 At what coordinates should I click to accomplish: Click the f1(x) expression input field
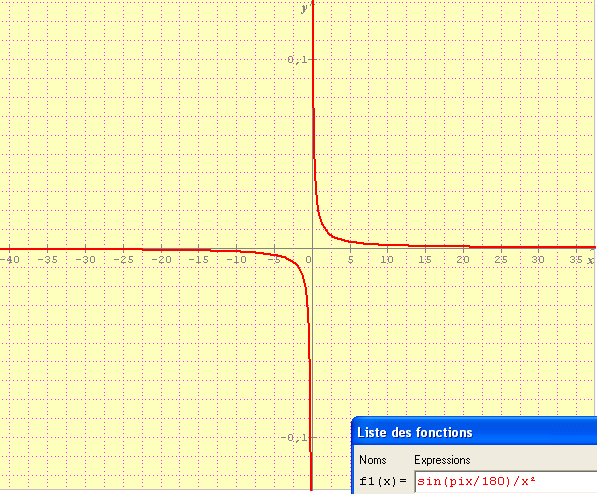[x=506, y=482]
